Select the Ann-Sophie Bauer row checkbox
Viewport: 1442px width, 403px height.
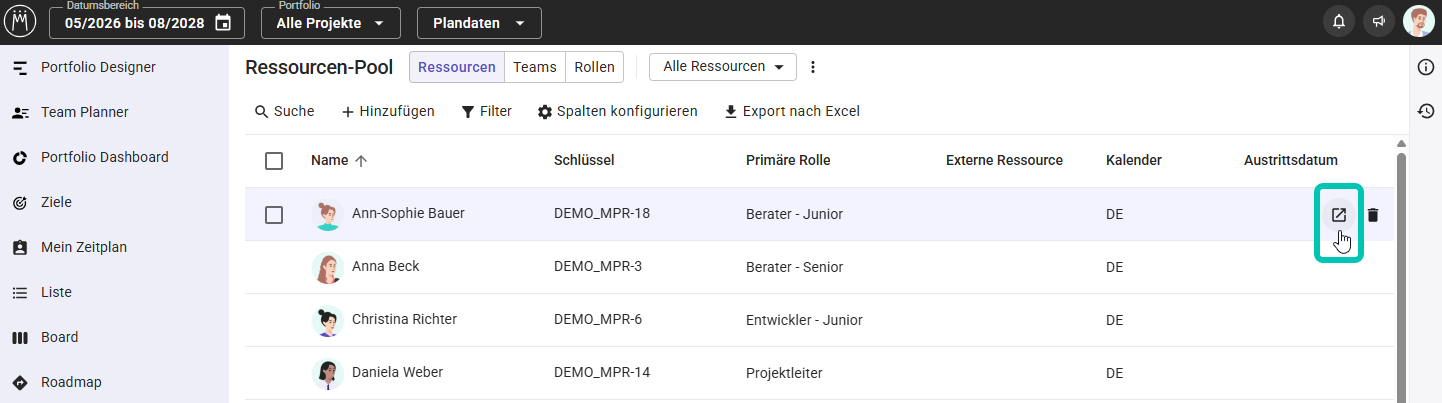click(x=274, y=214)
